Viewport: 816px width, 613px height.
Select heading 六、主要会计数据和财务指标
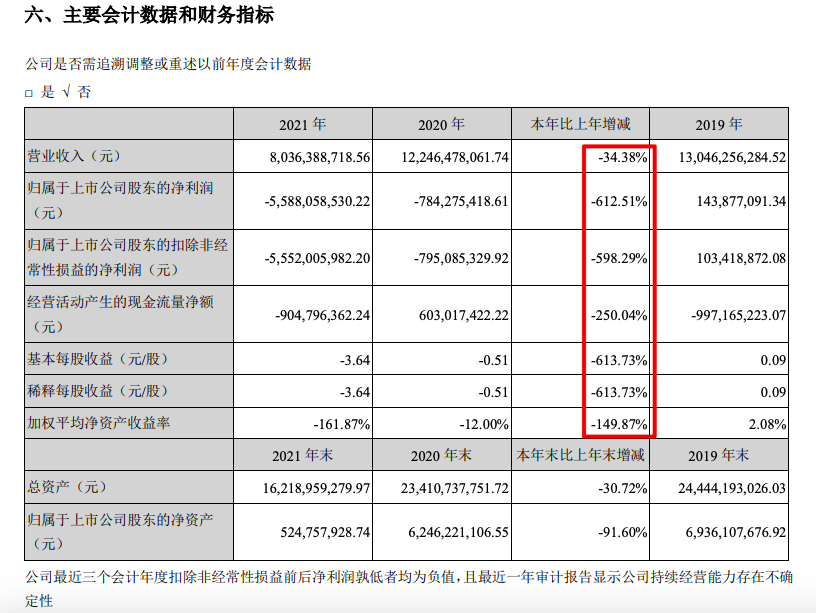pos(149,16)
